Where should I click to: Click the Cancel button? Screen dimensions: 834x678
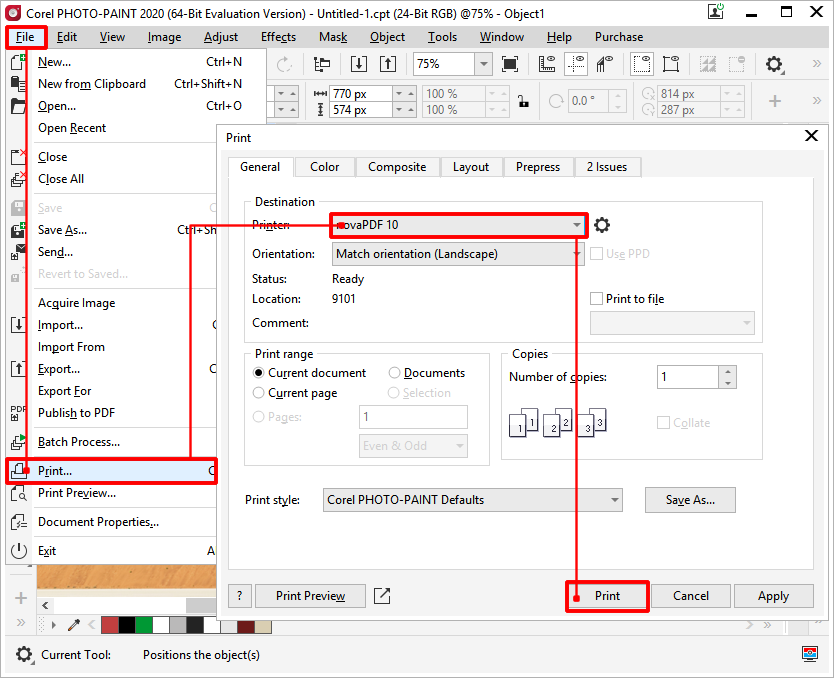691,596
